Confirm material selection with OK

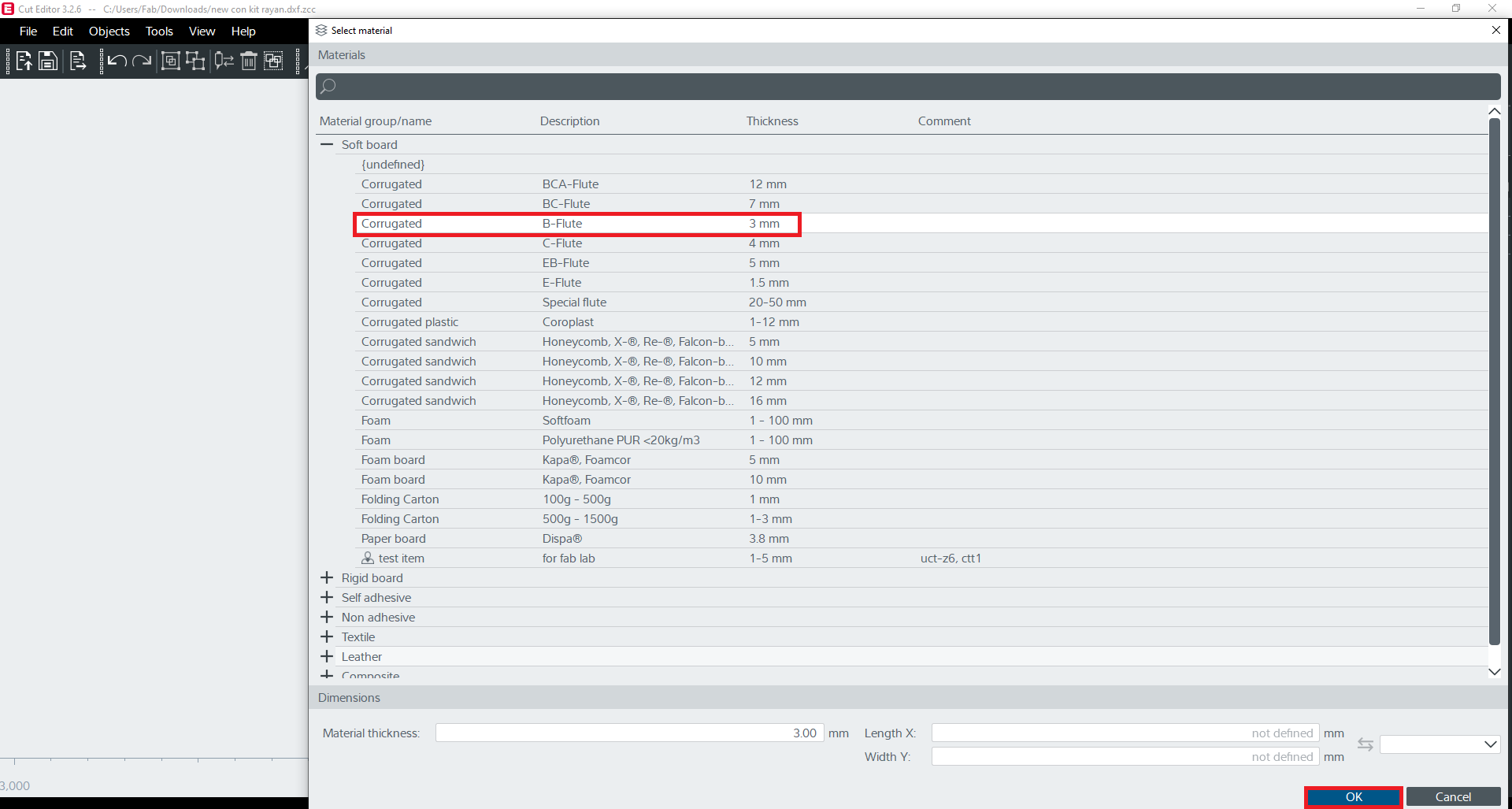point(1353,797)
